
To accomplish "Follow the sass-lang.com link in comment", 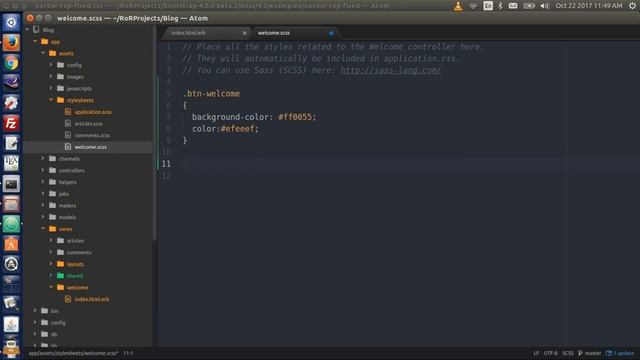I will click(x=391, y=70).
